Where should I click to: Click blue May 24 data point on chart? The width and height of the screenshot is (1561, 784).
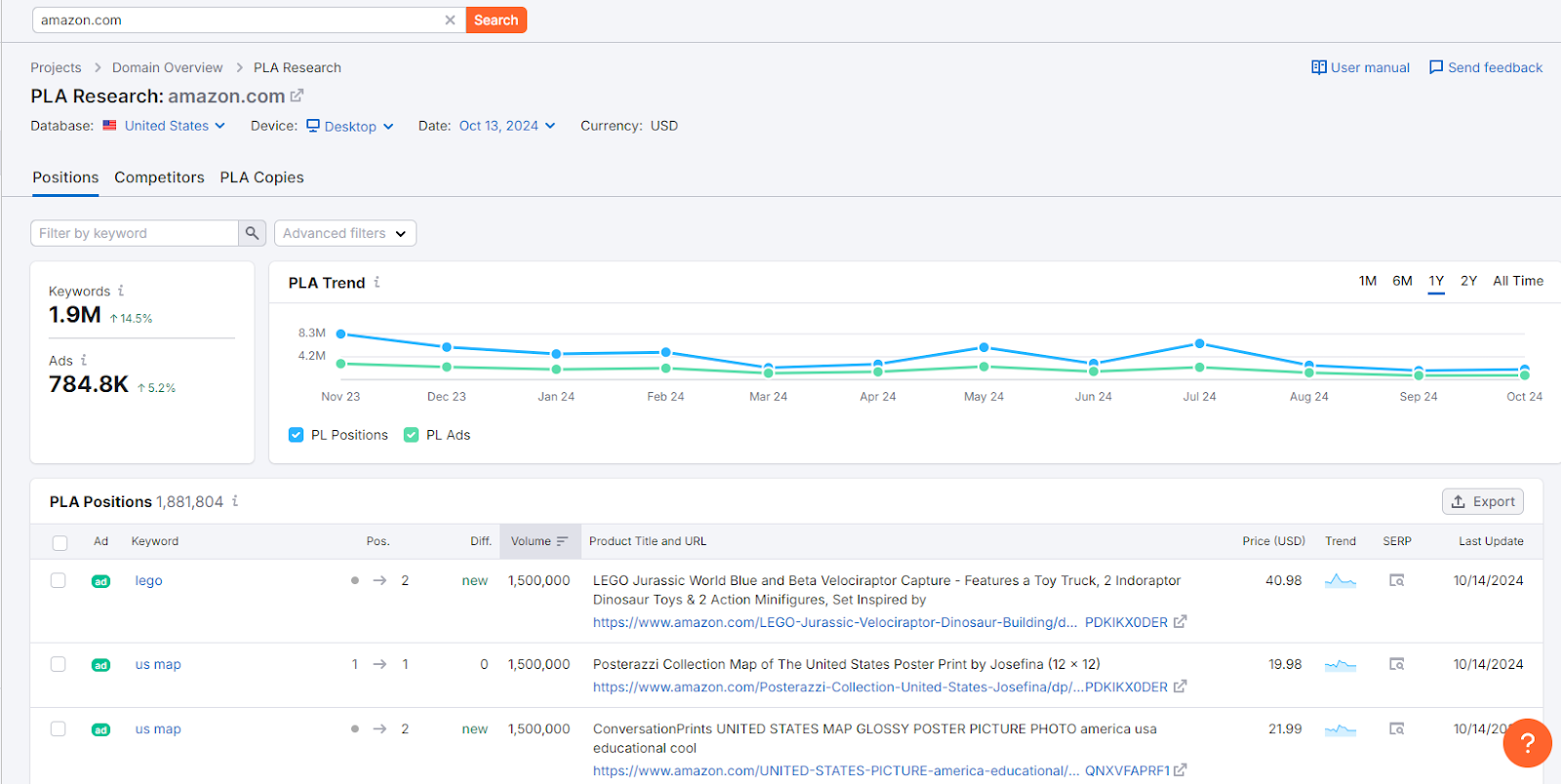[983, 347]
